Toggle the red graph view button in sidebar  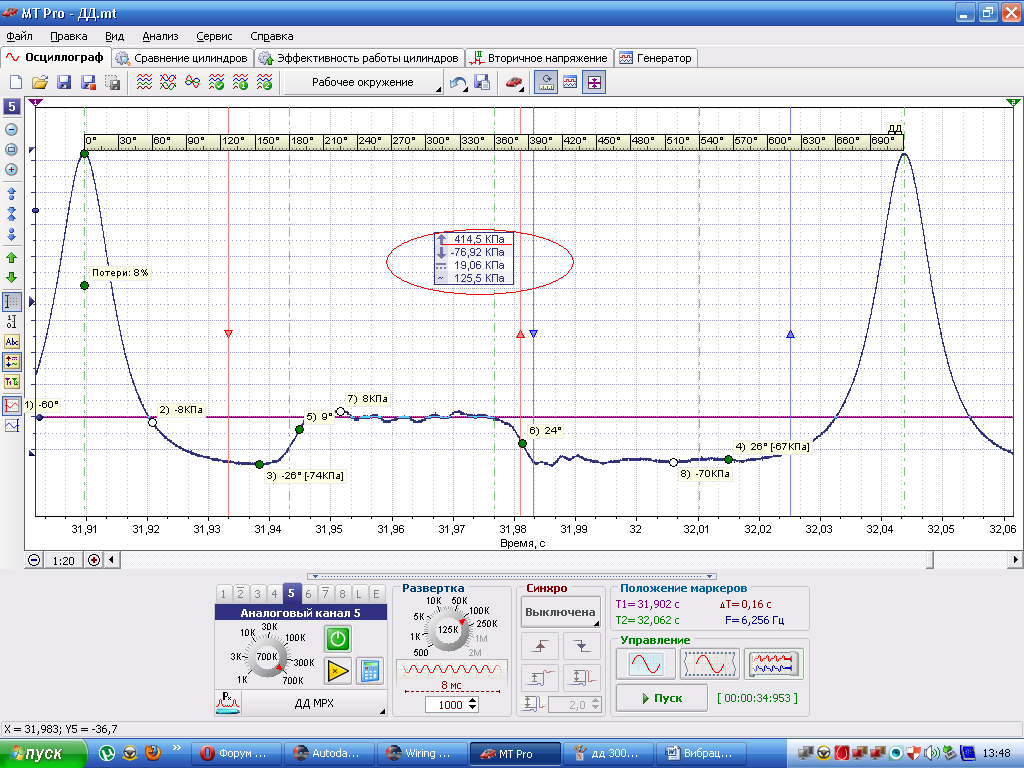pyautogui.click(x=12, y=406)
